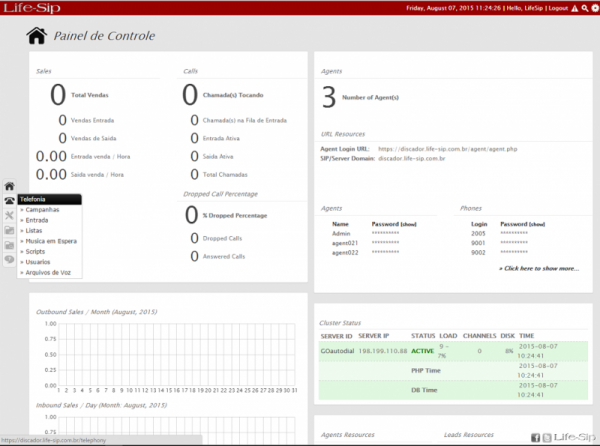Open the folder with chart sidebar icon
This screenshot has width=600, height=446.
[10, 230]
